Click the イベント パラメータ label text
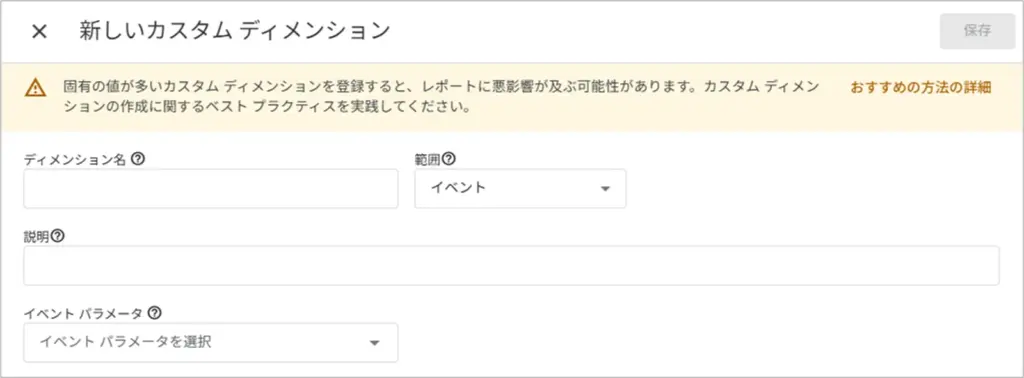The height and width of the screenshot is (378, 1024). point(84,313)
